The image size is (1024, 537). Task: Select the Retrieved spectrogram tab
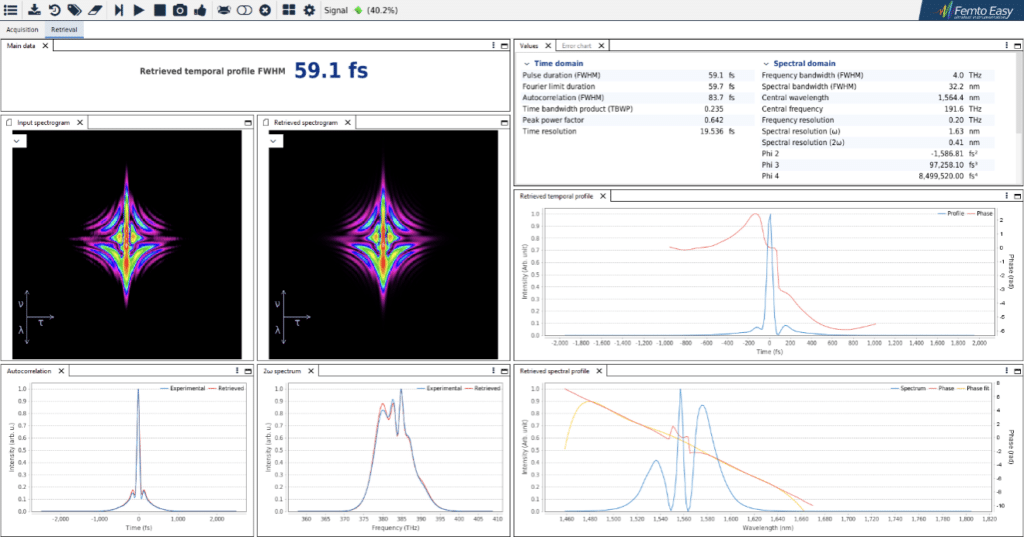[x=306, y=122]
